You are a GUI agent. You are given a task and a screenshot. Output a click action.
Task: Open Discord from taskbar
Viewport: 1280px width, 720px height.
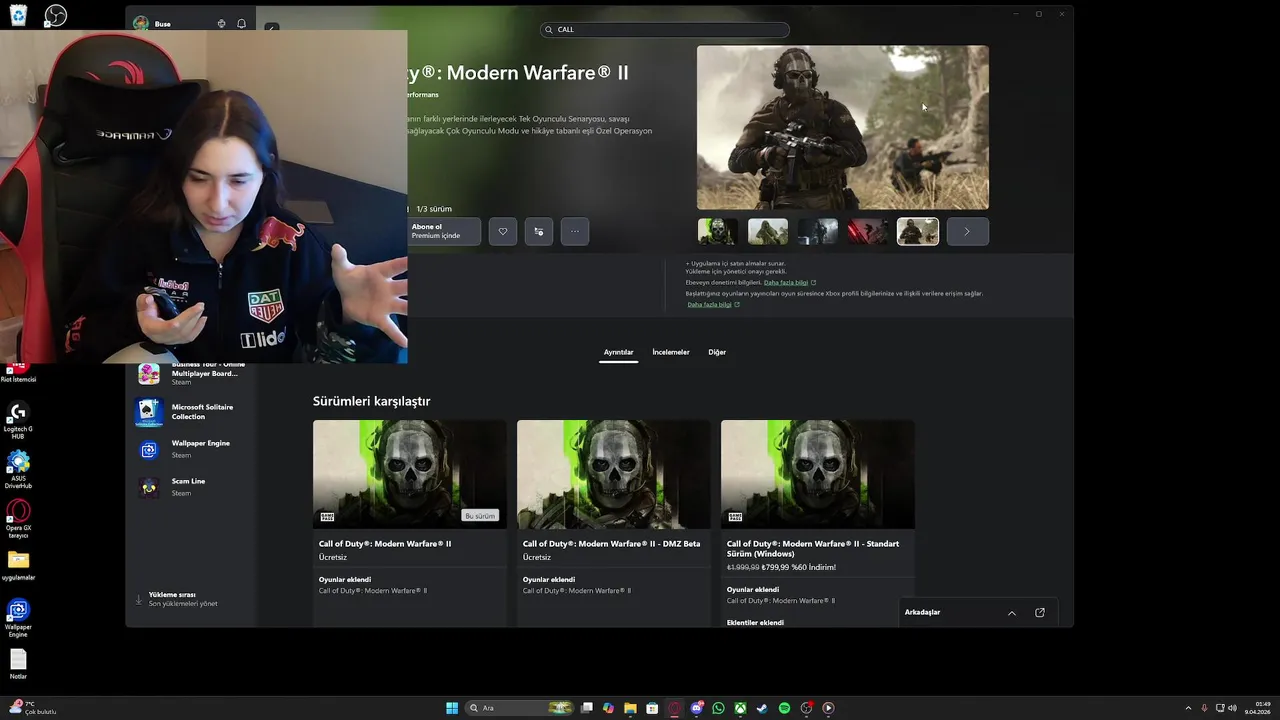[696, 708]
